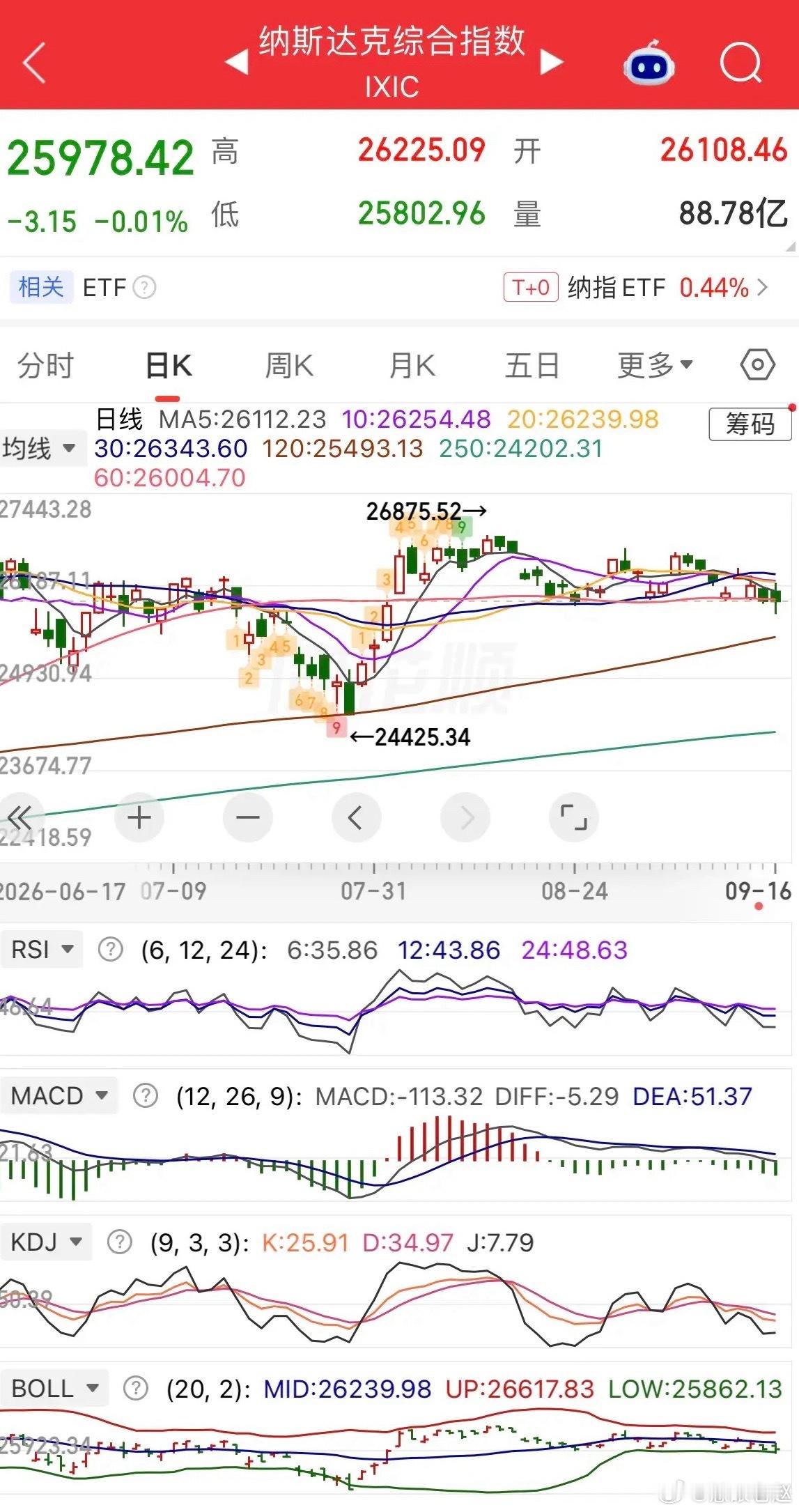The height and width of the screenshot is (1512, 799).
Task: Tap the 24425.34 low marker on chart
Action: coord(410,737)
